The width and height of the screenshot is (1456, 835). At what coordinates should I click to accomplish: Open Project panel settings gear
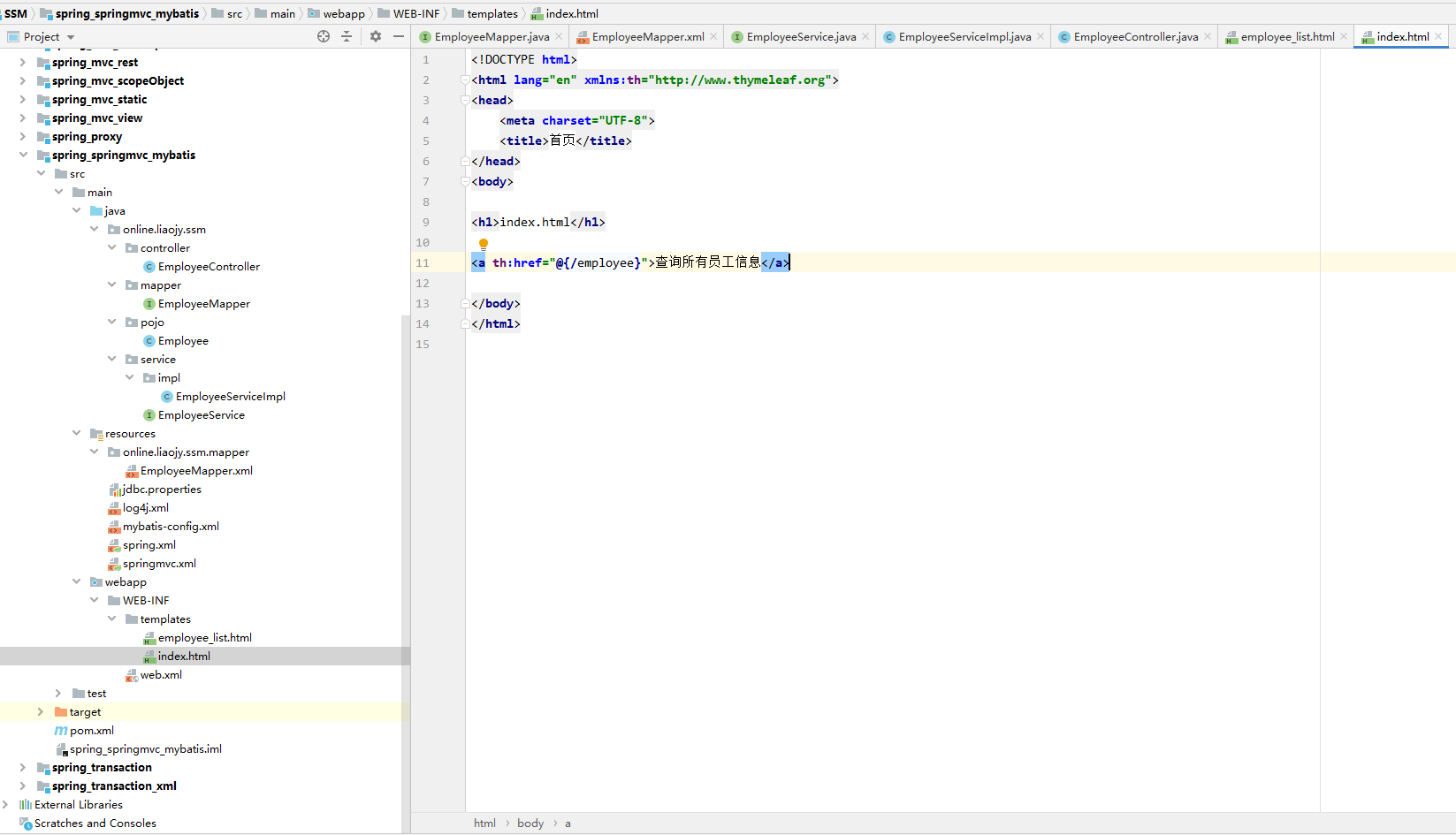[x=376, y=36]
